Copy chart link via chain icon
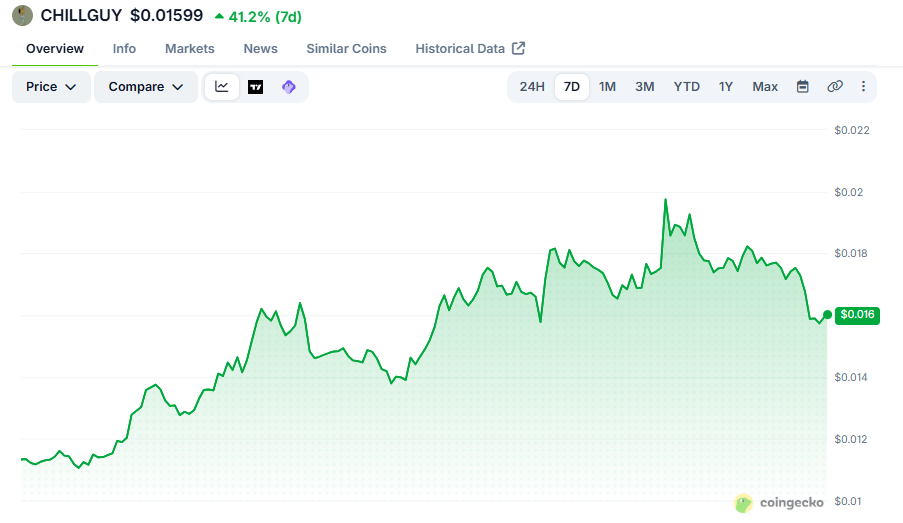903x523 pixels. point(834,86)
